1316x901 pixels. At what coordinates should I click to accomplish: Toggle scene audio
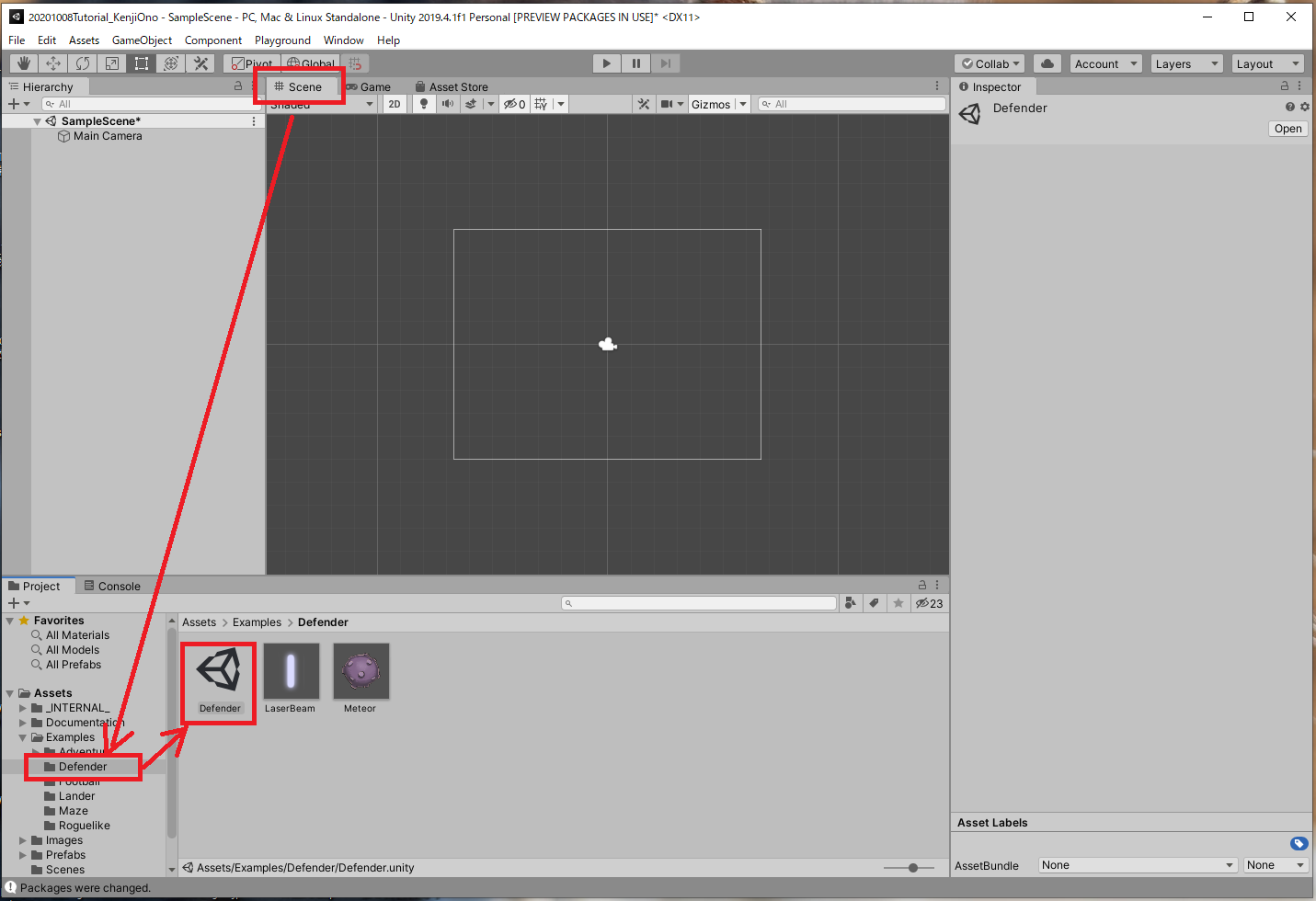447,104
